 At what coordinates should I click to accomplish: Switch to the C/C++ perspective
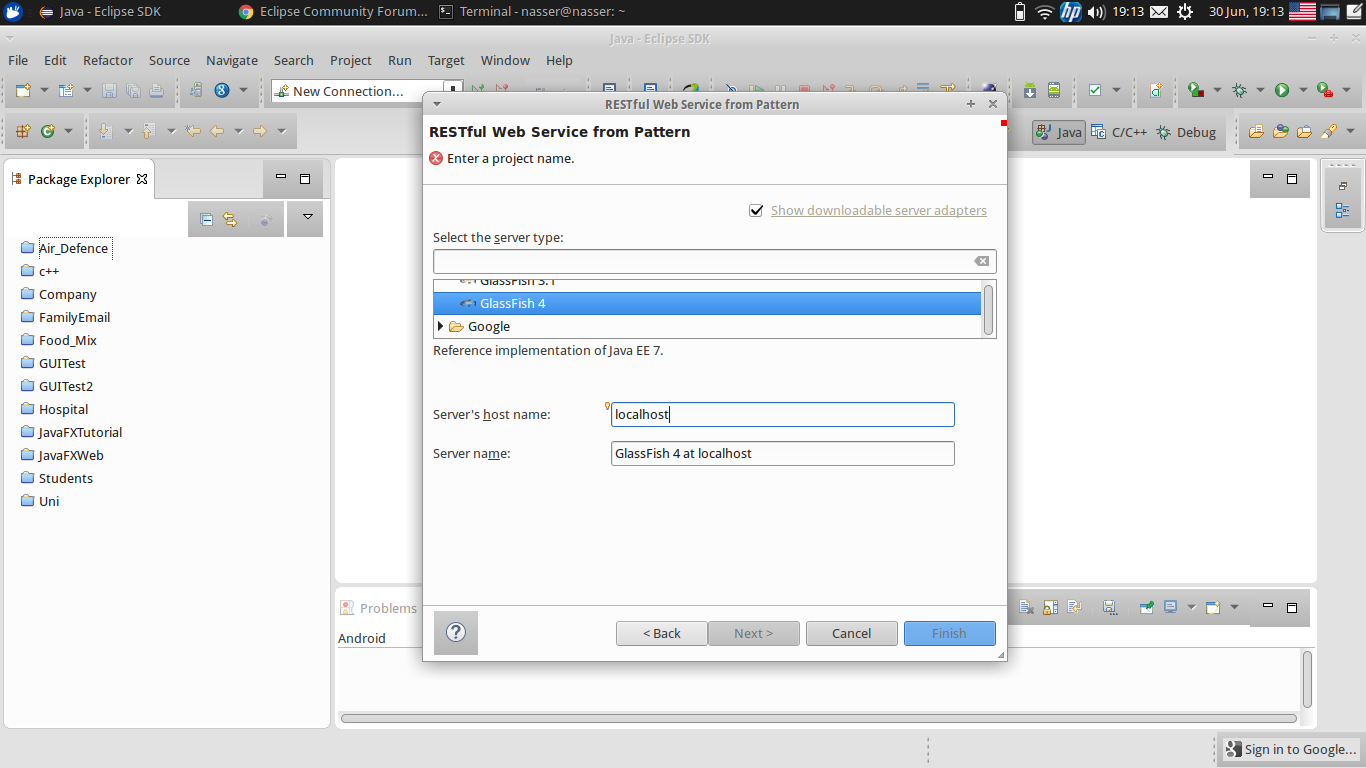pos(1119,132)
